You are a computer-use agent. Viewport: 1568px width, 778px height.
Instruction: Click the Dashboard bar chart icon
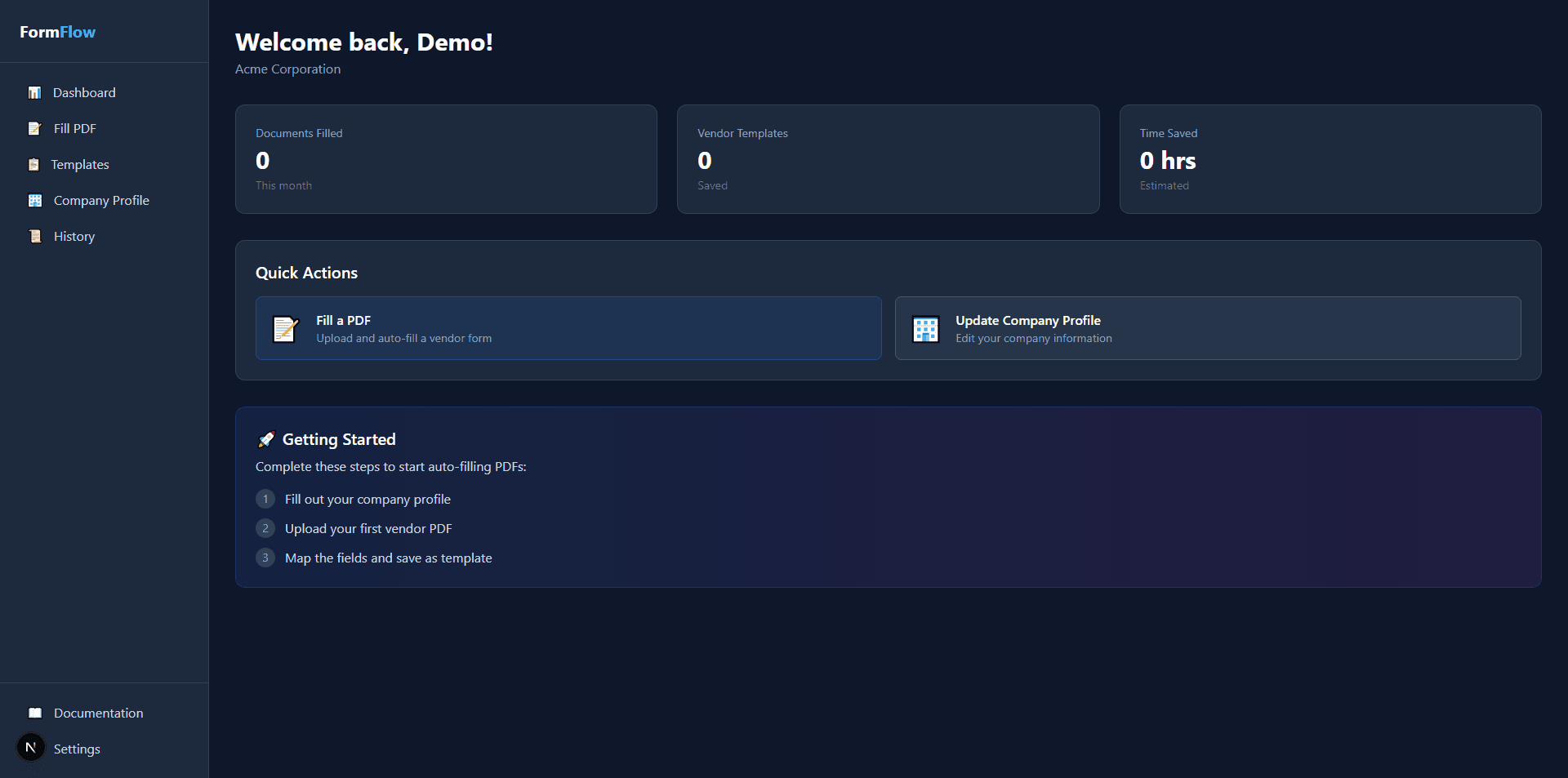click(x=34, y=93)
